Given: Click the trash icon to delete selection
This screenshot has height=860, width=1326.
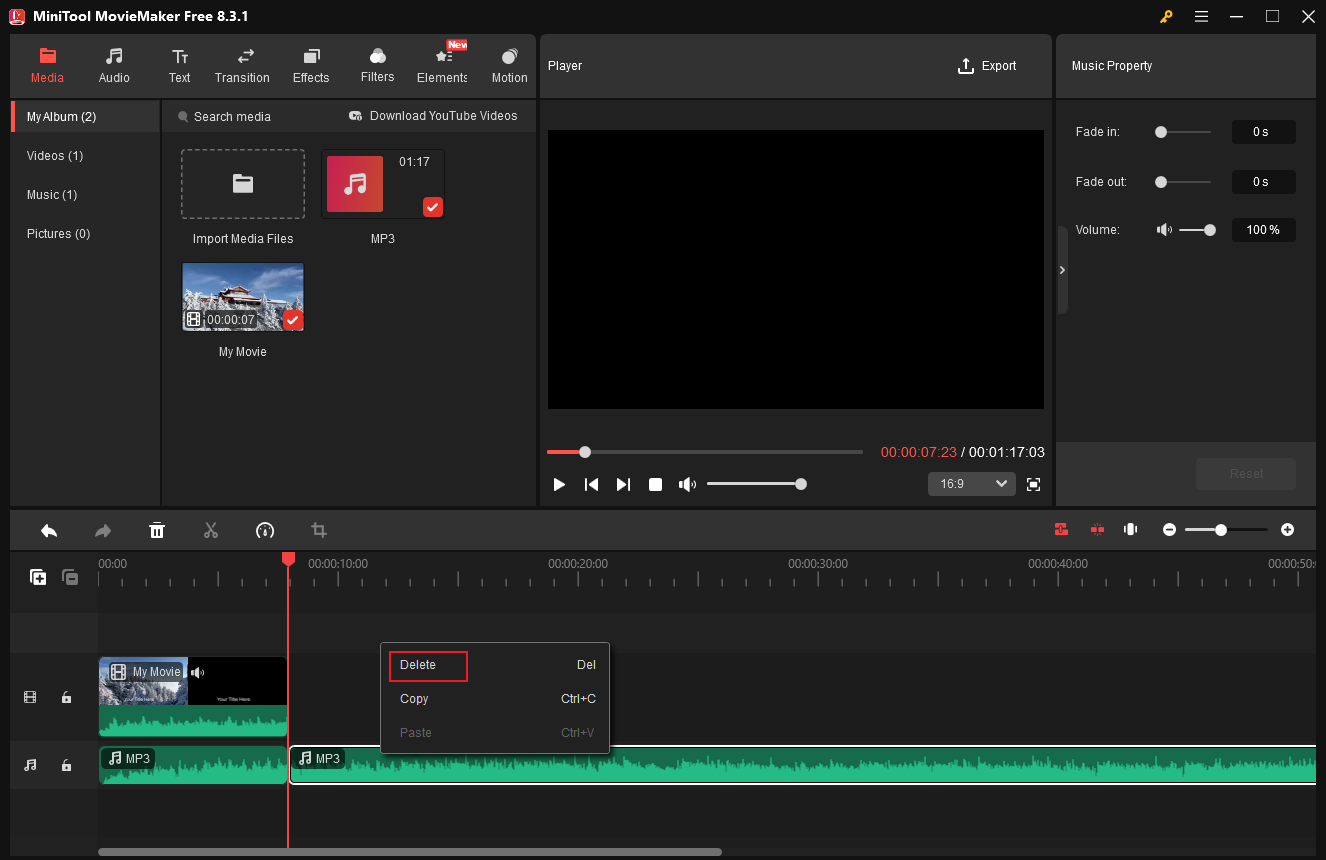Looking at the screenshot, I should pyautogui.click(x=157, y=530).
